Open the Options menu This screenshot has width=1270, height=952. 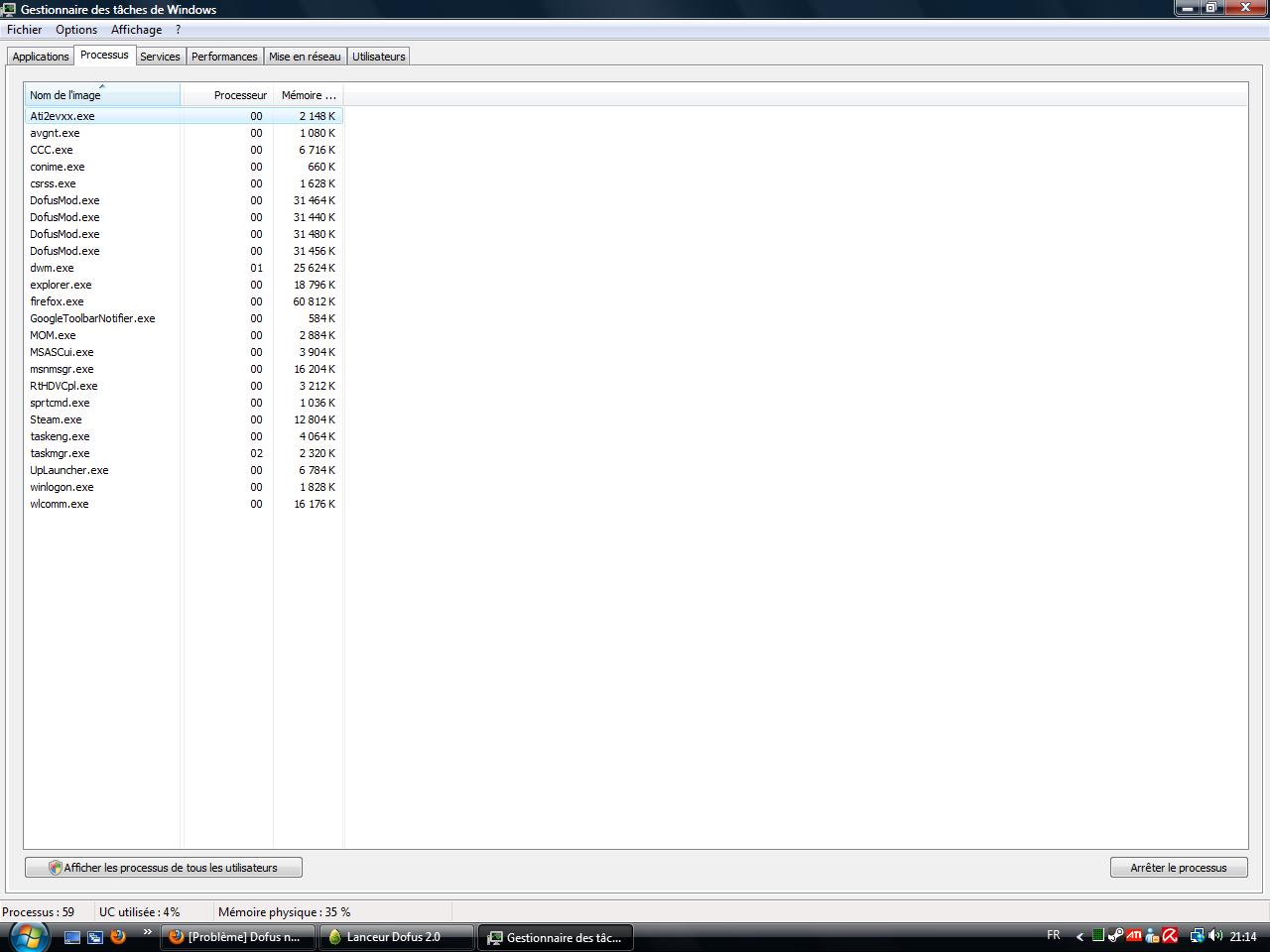click(x=76, y=30)
